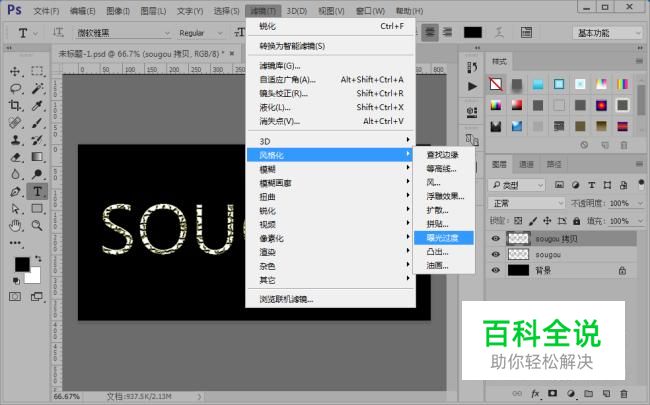Switch to the 路径 tab
Viewport: 650px width, 405px height.
[554, 165]
